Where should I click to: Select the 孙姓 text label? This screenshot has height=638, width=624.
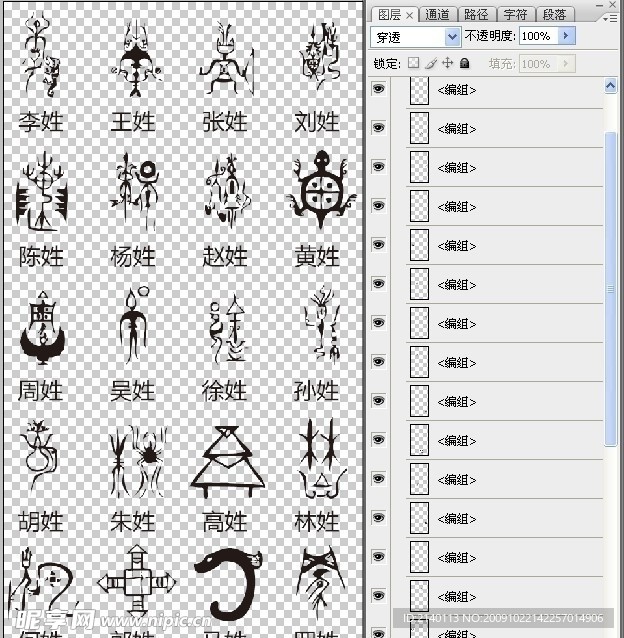[x=316, y=391]
